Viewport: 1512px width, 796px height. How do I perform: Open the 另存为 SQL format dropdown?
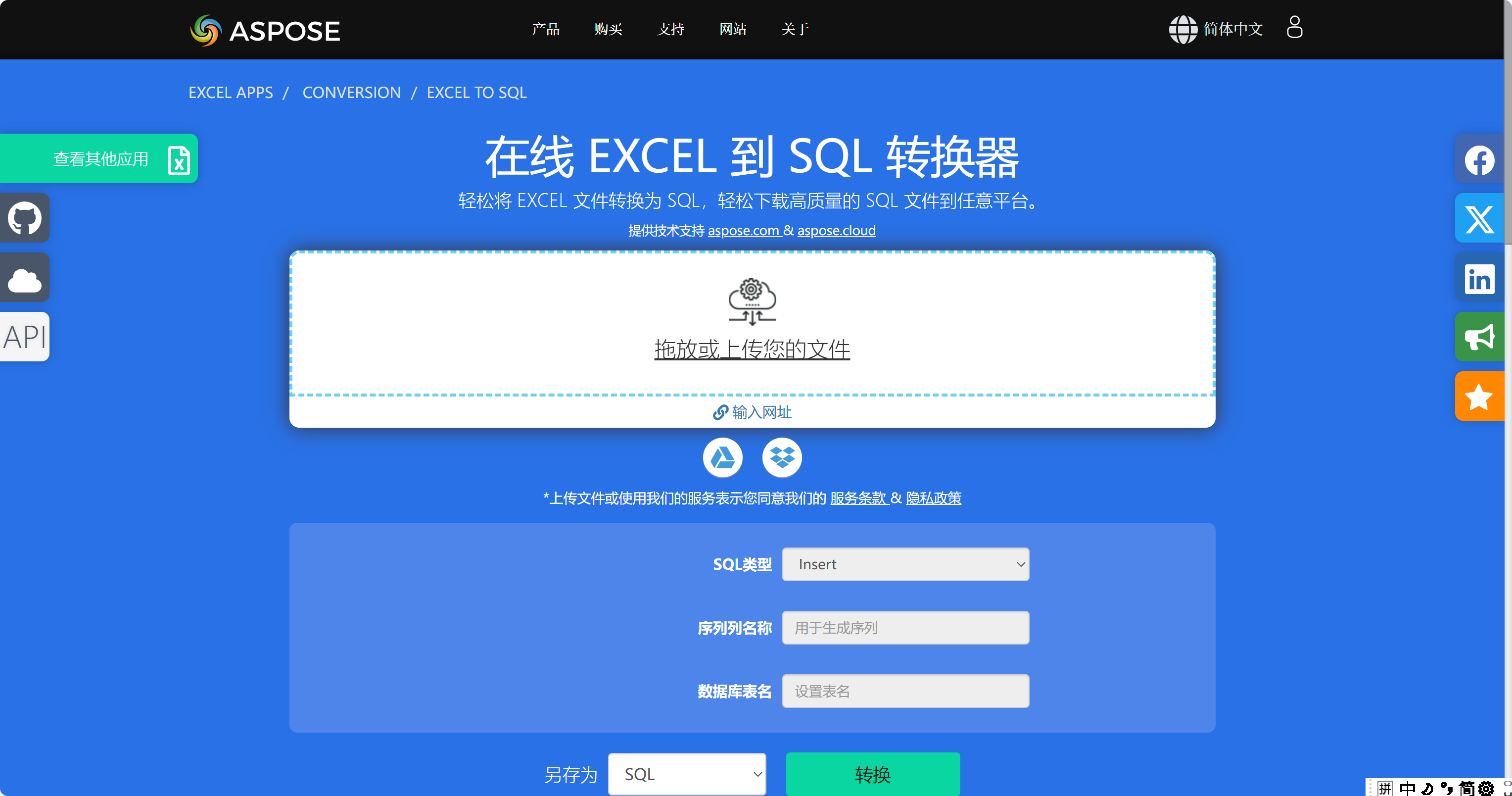point(687,774)
